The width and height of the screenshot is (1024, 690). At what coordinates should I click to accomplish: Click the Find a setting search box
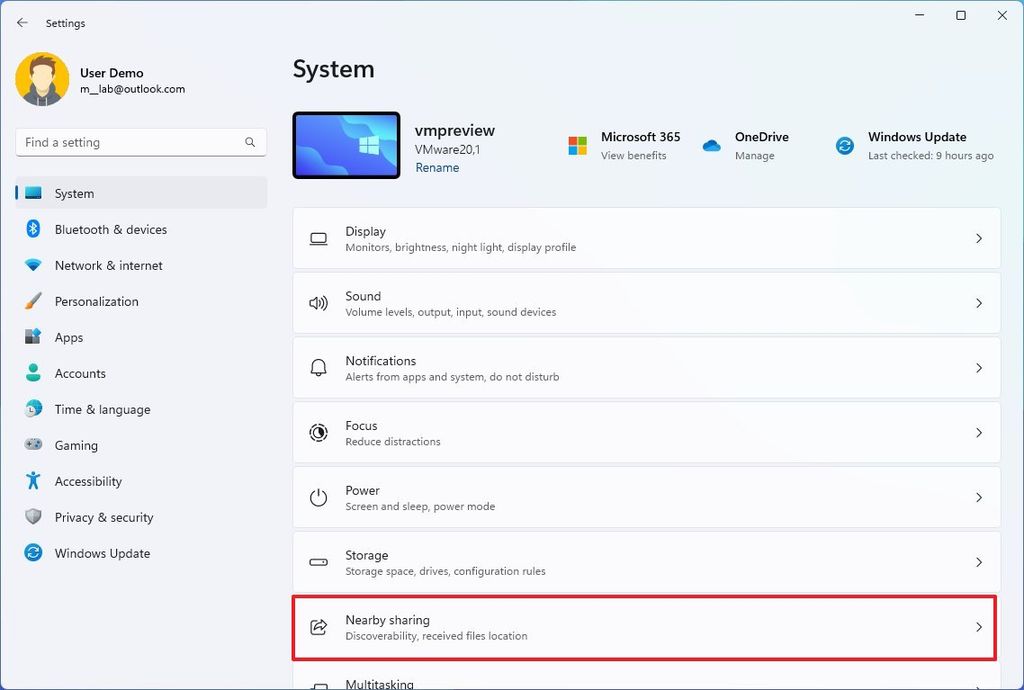pyautogui.click(x=140, y=142)
